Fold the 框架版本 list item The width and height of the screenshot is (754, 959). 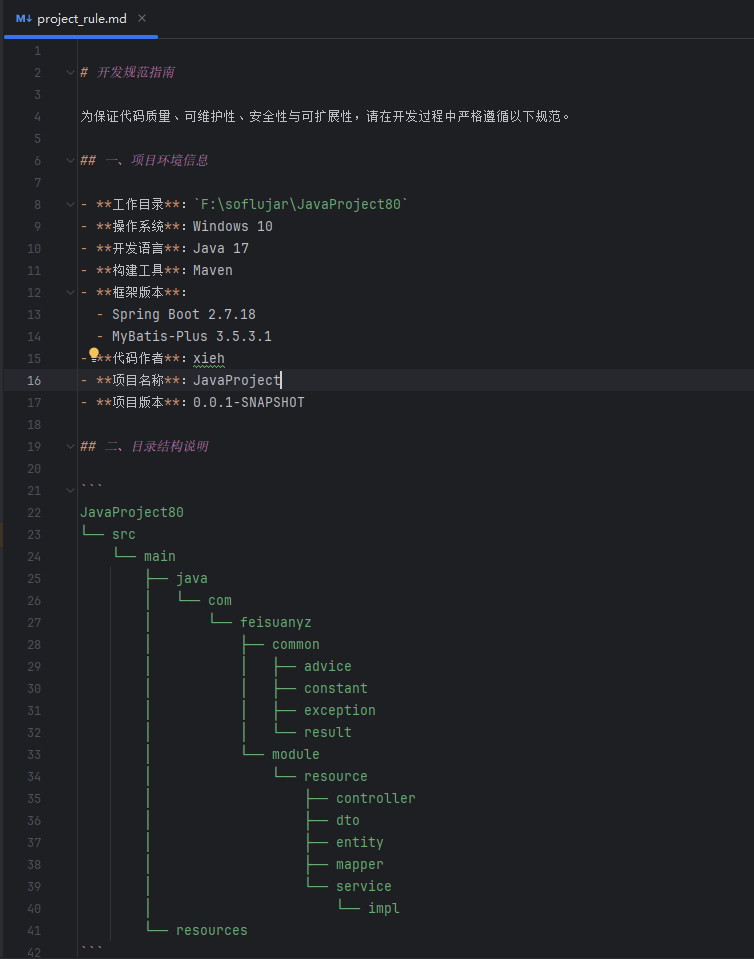point(69,292)
